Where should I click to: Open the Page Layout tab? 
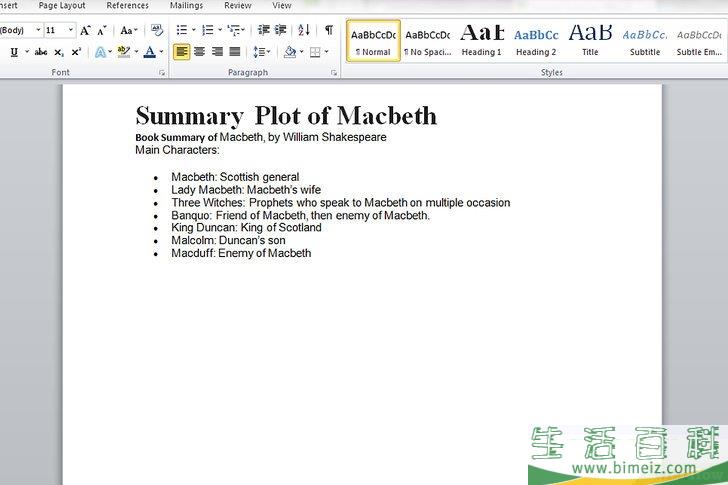[x=62, y=6]
